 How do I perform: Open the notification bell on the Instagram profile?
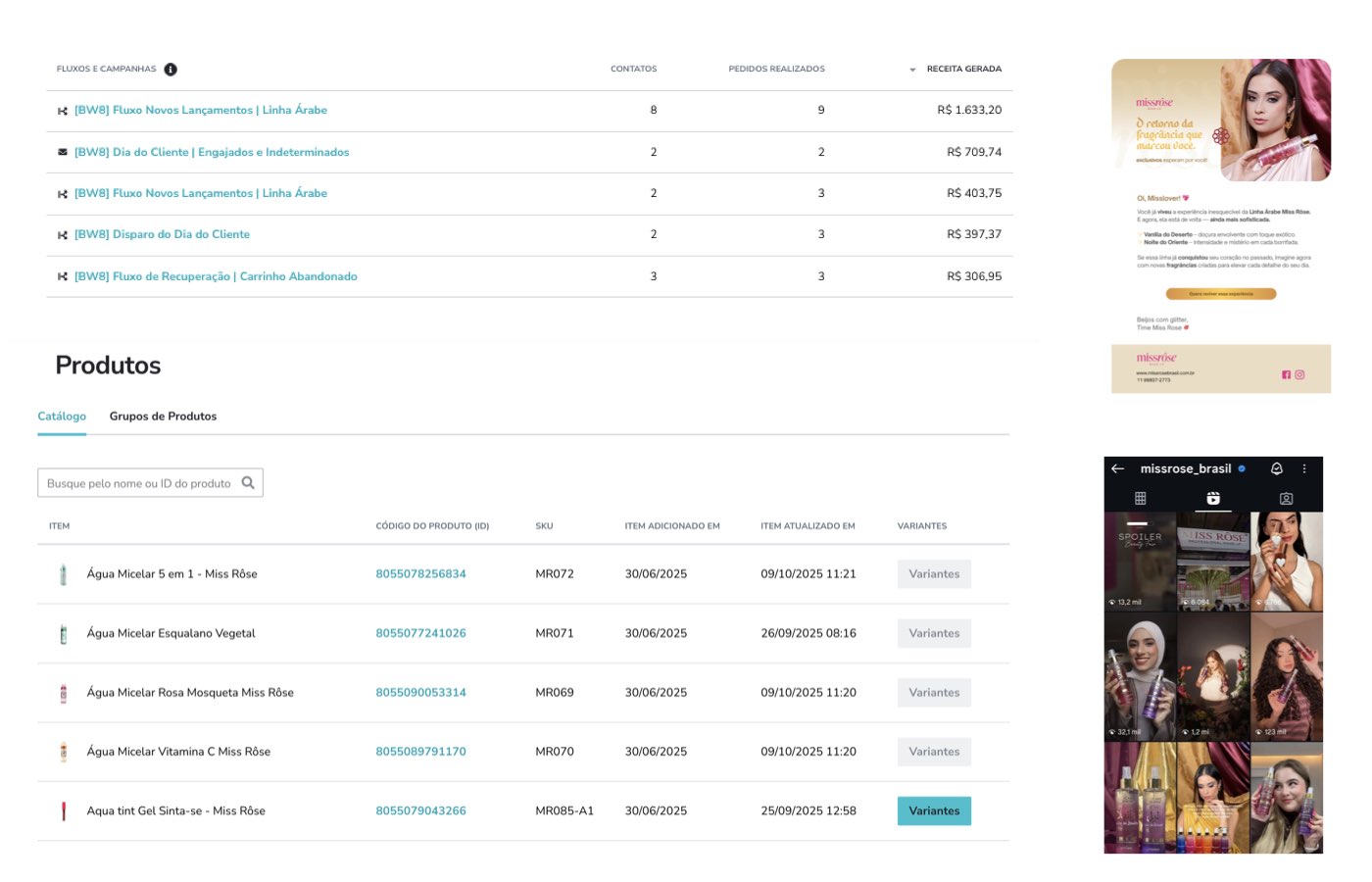point(1277,468)
